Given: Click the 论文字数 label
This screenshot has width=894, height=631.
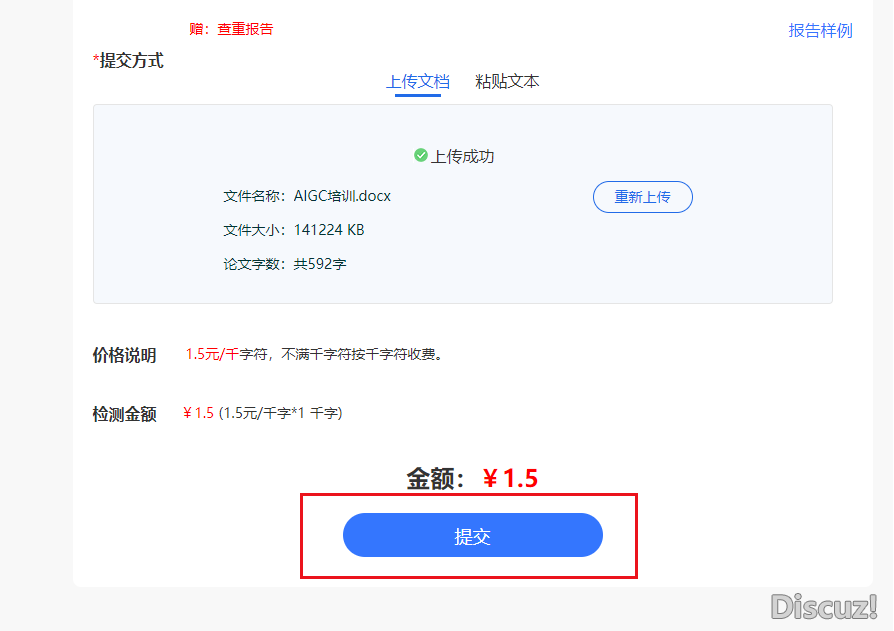Looking at the screenshot, I should (x=254, y=264).
